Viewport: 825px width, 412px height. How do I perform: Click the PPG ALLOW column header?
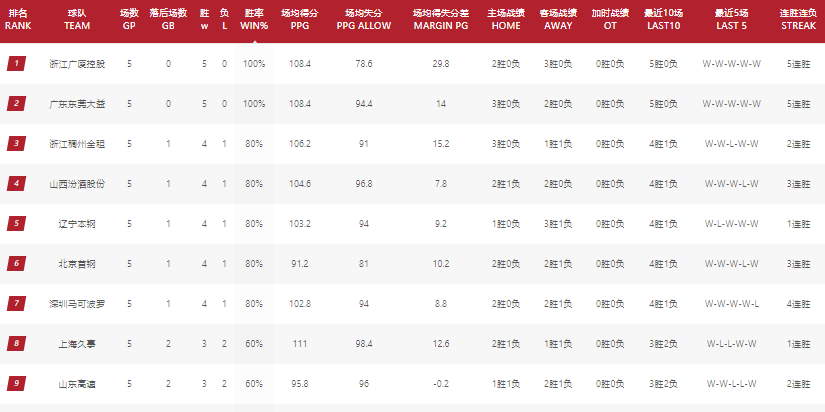(x=364, y=19)
